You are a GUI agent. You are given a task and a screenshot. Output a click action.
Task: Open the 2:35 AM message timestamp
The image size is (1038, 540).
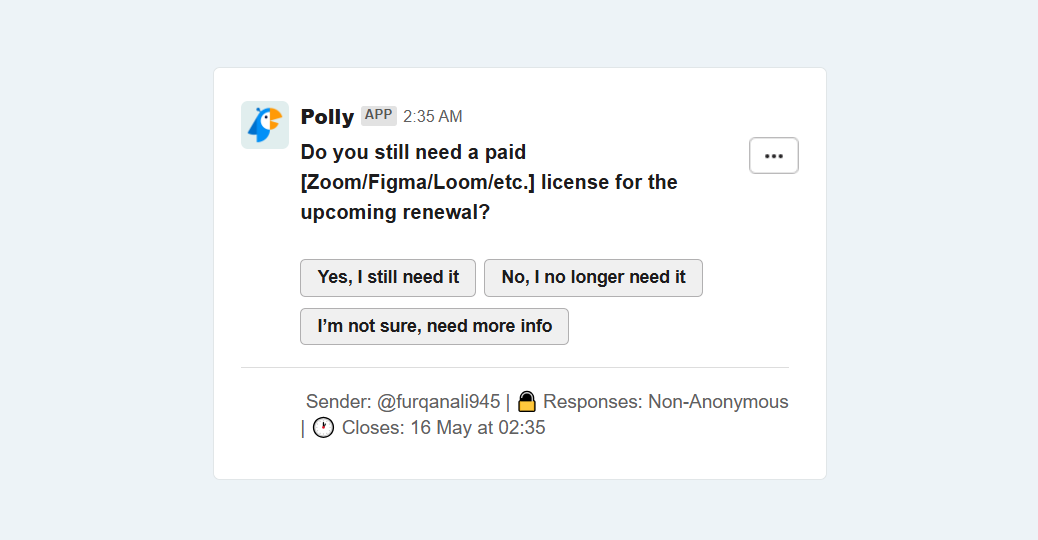click(x=433, y=116)
